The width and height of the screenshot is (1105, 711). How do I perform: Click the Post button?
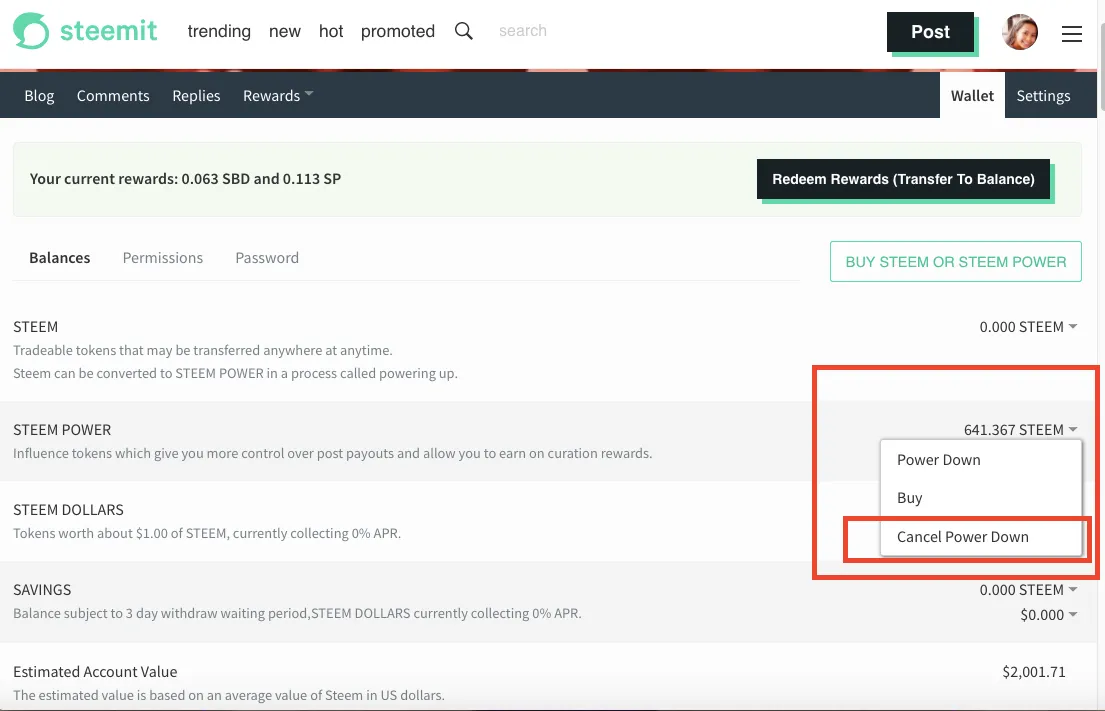(x=930, y=32)
